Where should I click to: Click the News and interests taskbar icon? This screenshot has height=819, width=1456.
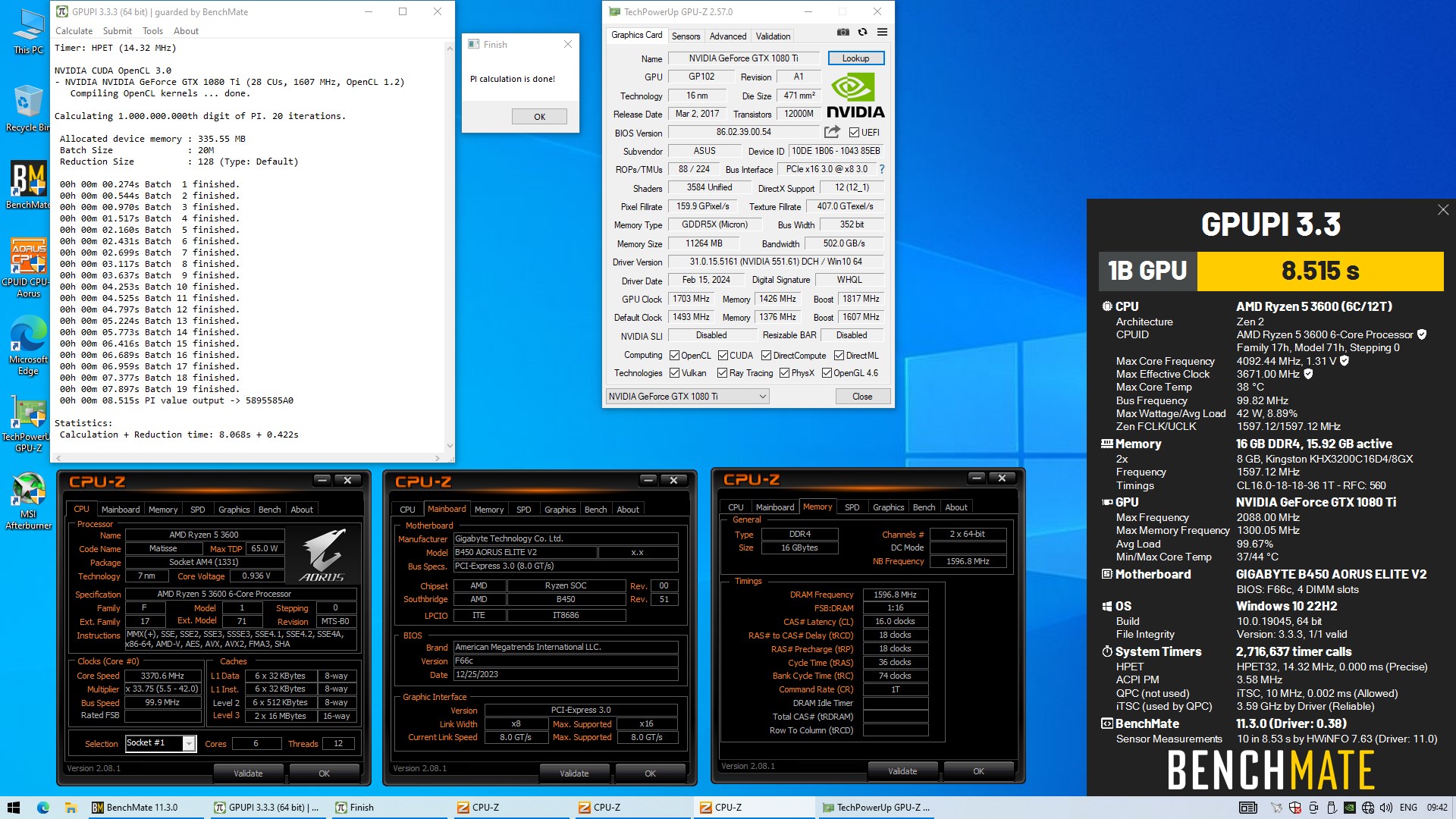1247,808
